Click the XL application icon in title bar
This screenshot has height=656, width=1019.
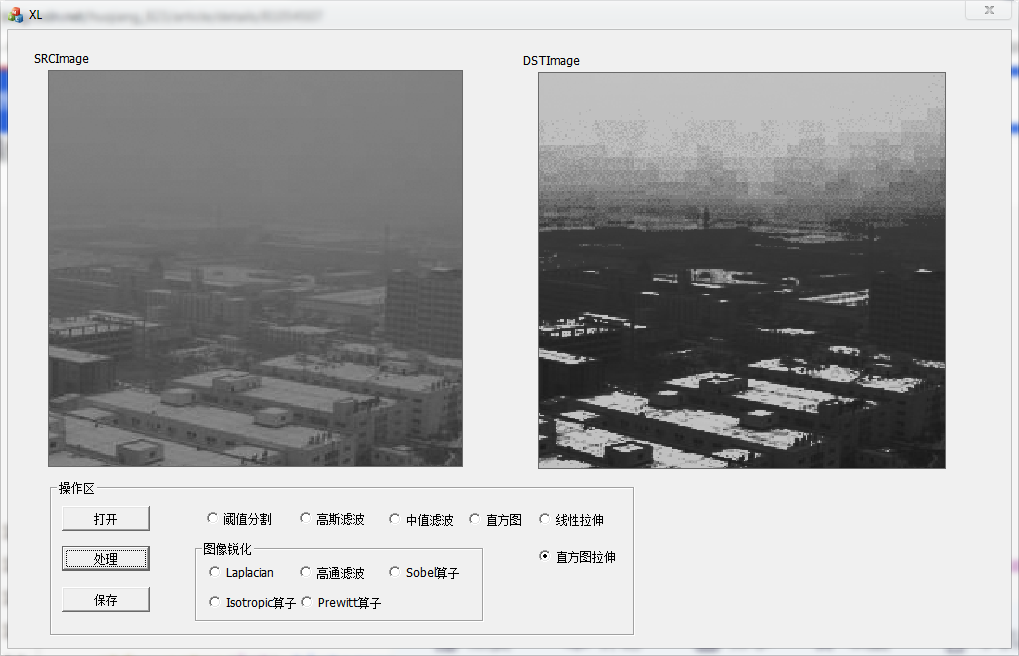(16, 14)
